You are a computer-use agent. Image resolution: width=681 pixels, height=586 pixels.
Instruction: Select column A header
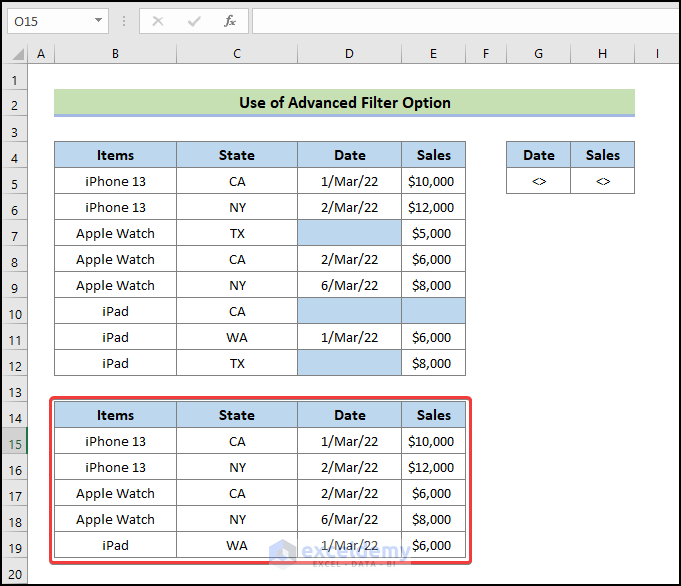[x=41, y=54]
